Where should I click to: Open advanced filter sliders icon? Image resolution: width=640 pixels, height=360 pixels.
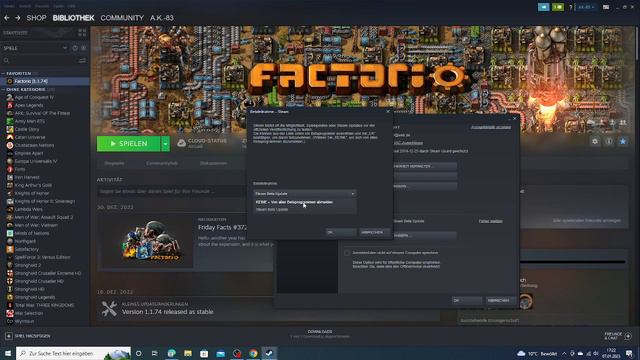pyautogui.click(x=82, y=60)
